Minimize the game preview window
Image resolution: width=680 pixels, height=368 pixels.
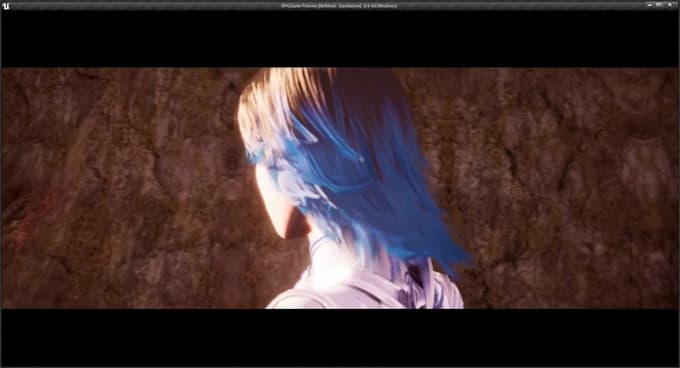[x=650, y=5]
